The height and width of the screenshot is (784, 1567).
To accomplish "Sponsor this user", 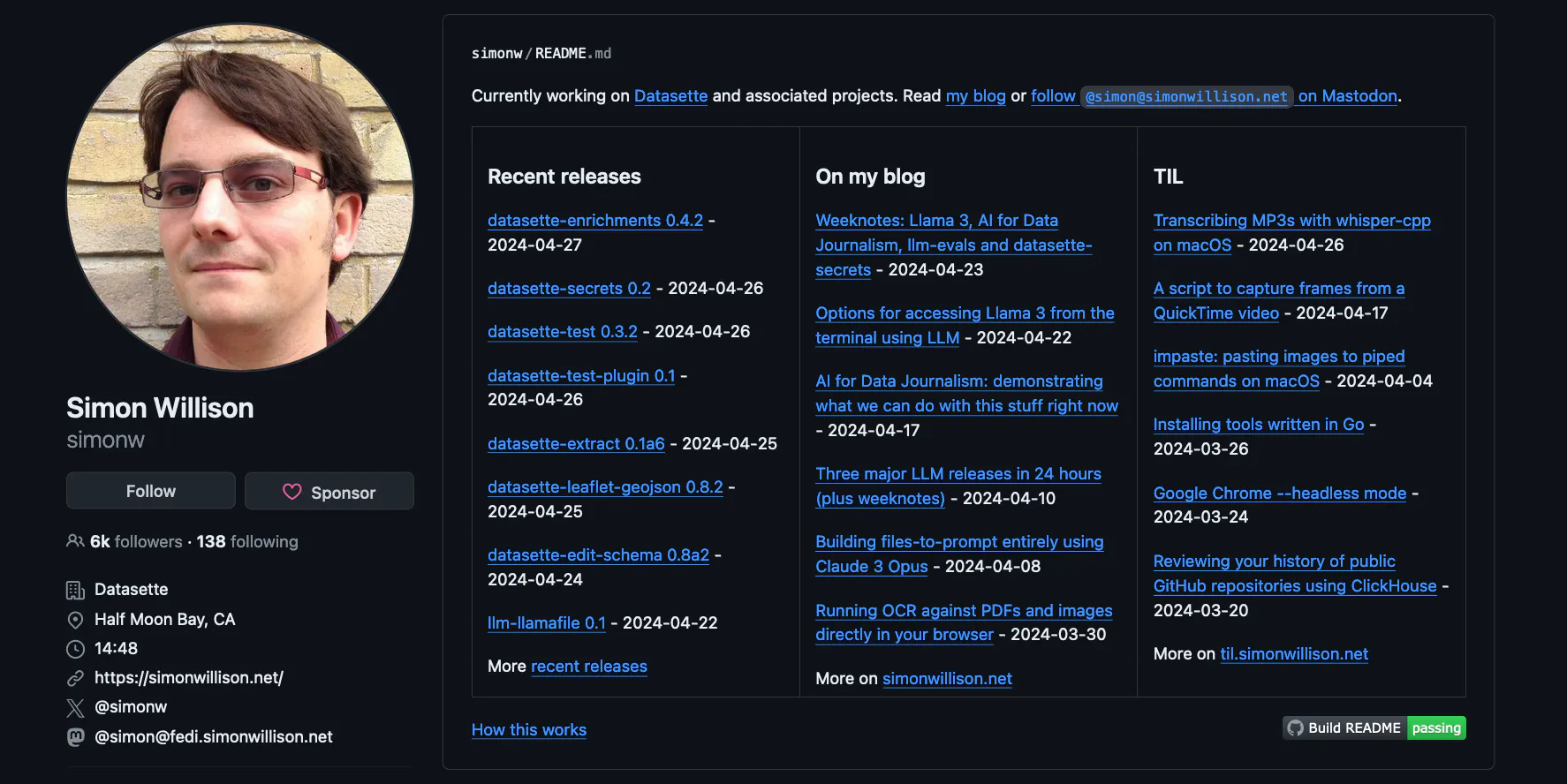I will [x=329, y=491].
